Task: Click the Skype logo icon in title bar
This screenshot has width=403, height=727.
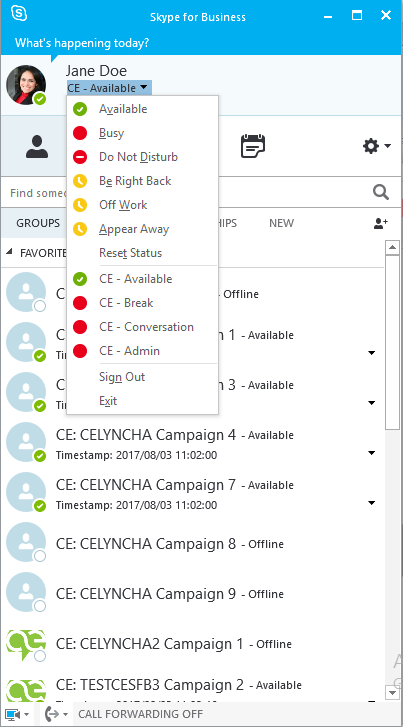Action: [x=19, y=14]
